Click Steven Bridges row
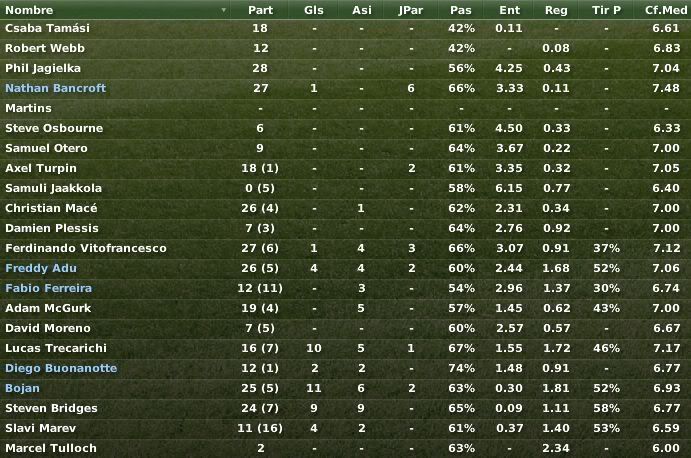691x458 pixels. pos(346,408)
